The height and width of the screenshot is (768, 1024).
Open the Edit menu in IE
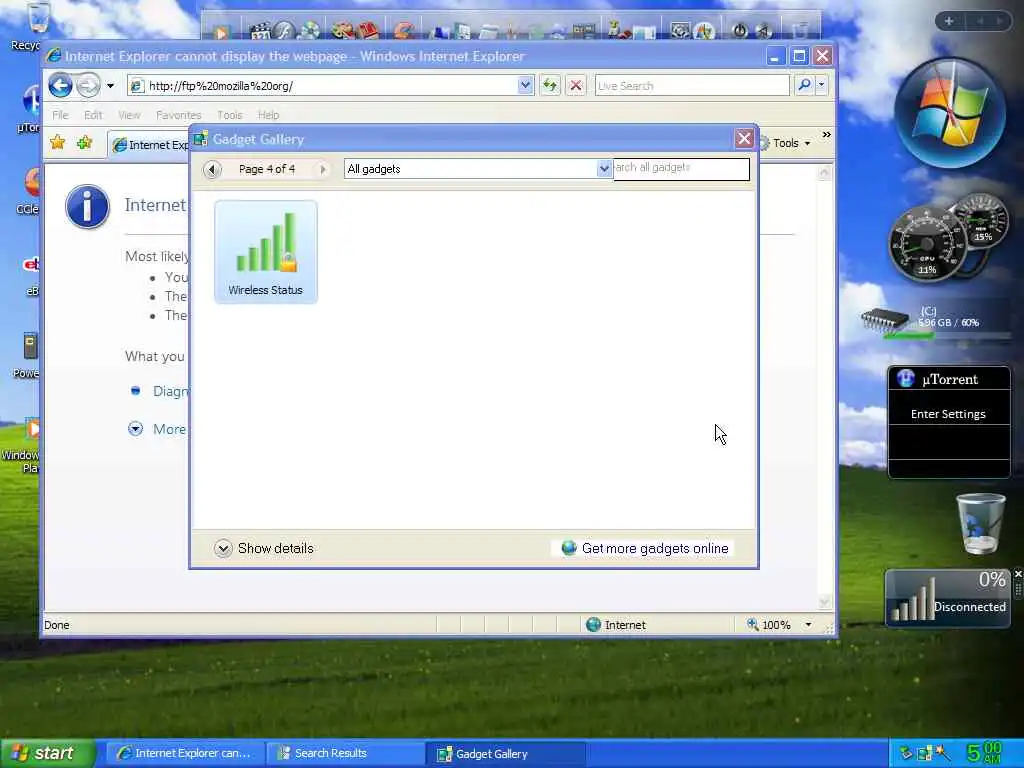point(93,115)
